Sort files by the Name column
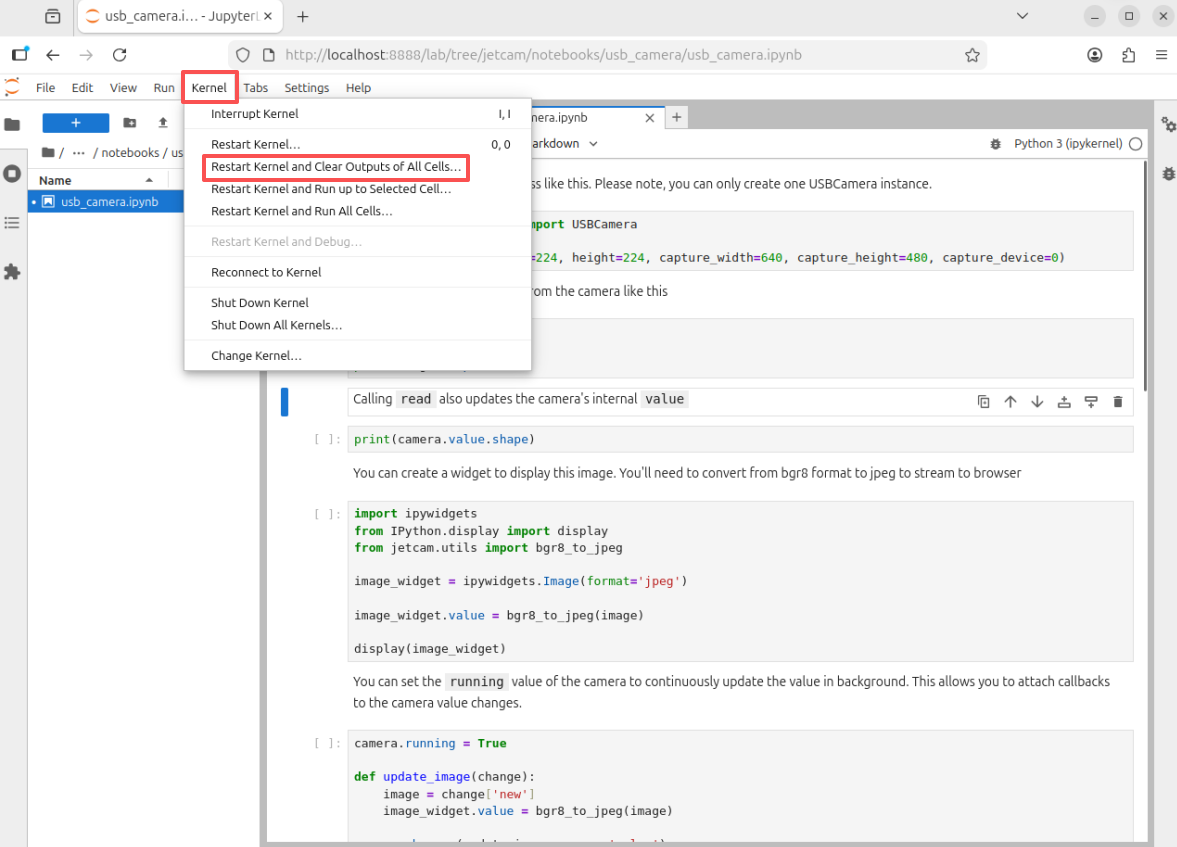This screenshot has height=847, width=1177. [96, 180]
